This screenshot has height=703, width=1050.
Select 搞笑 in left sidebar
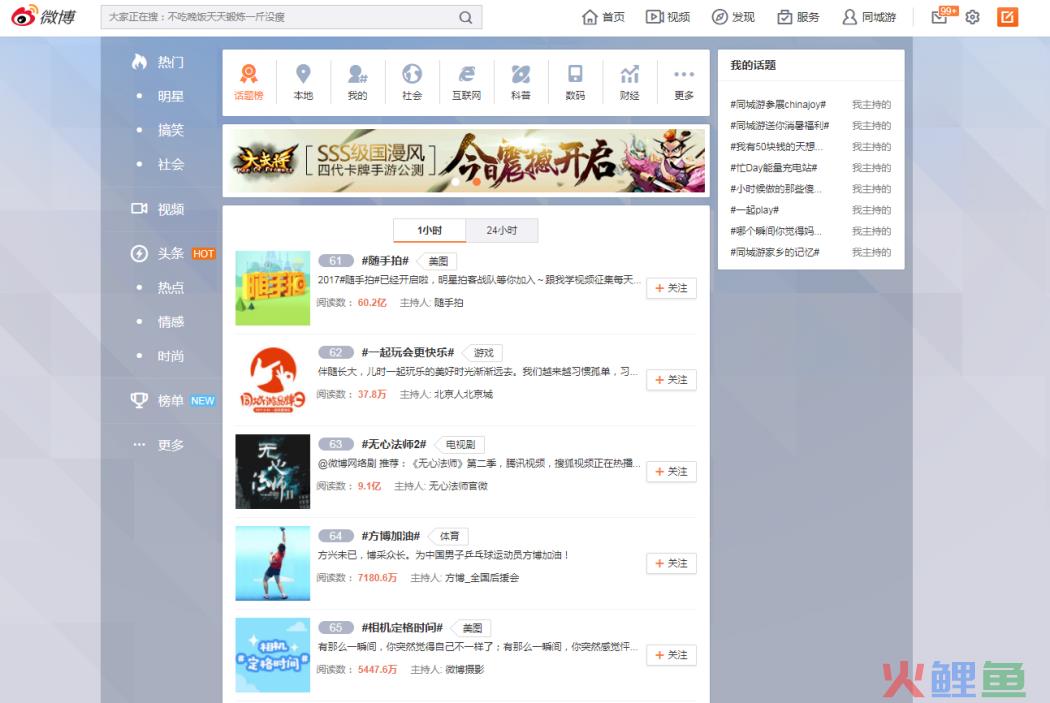click(170, 130)
